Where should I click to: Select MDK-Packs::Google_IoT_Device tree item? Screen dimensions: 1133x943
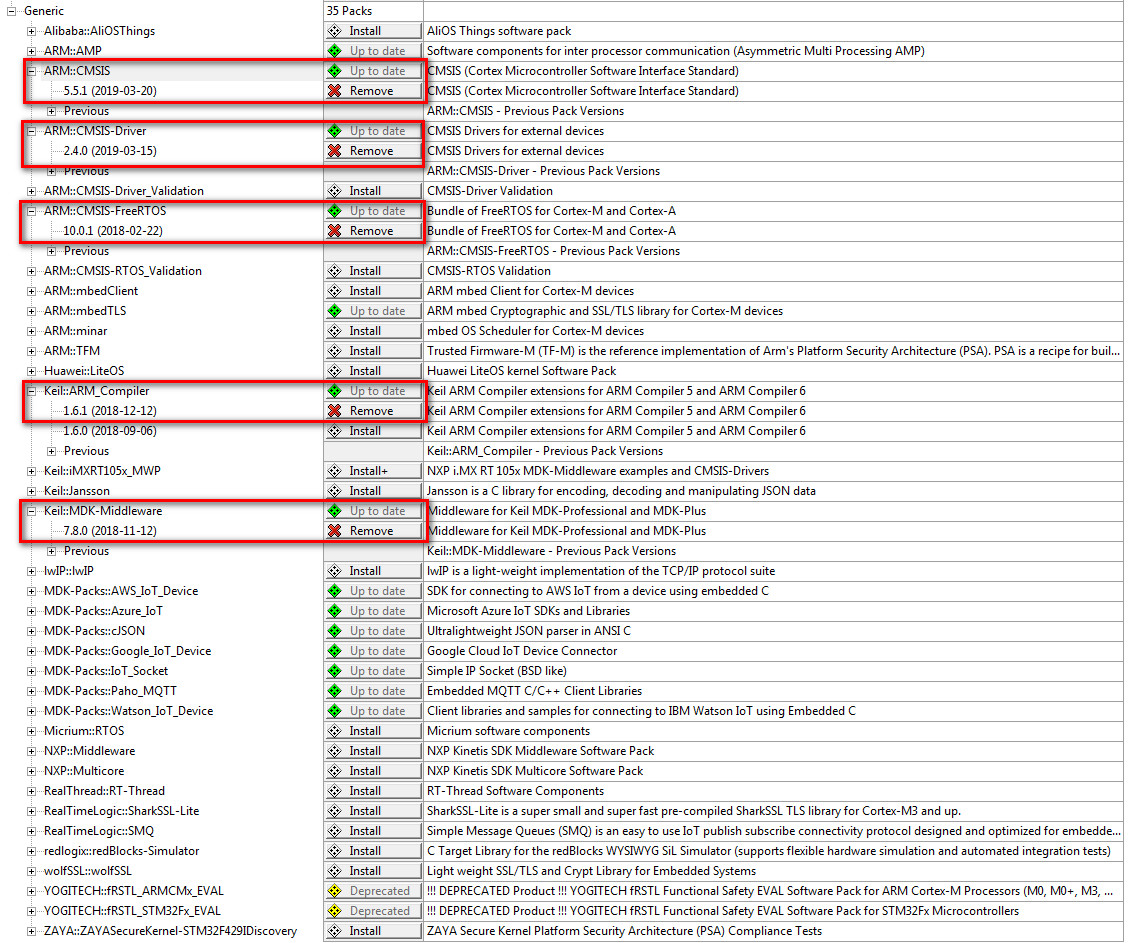coord(127,651)
